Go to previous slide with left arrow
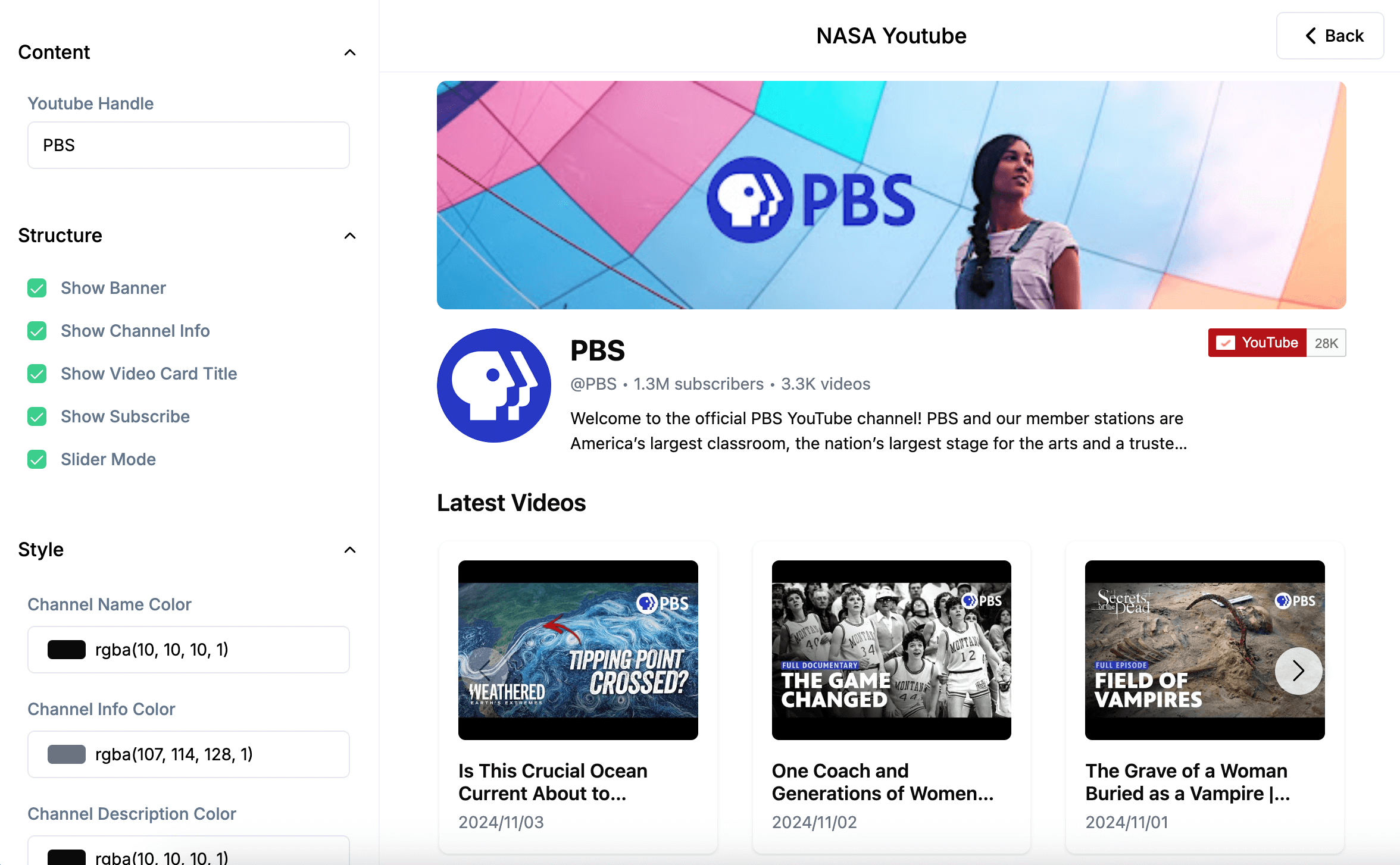Screen dimensions: 1400x865 tap(485, 671)
